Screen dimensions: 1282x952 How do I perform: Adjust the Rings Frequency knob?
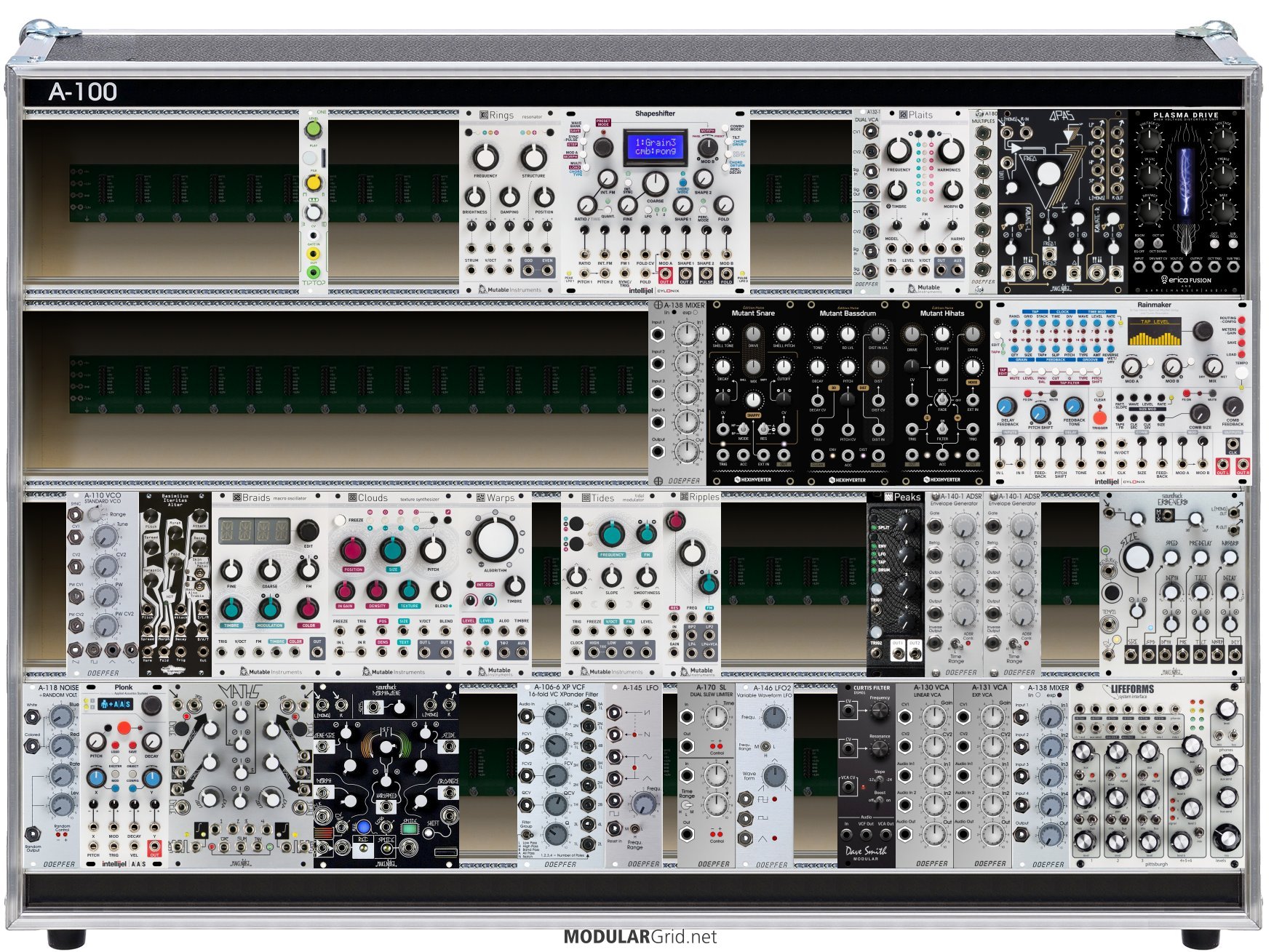485,156
